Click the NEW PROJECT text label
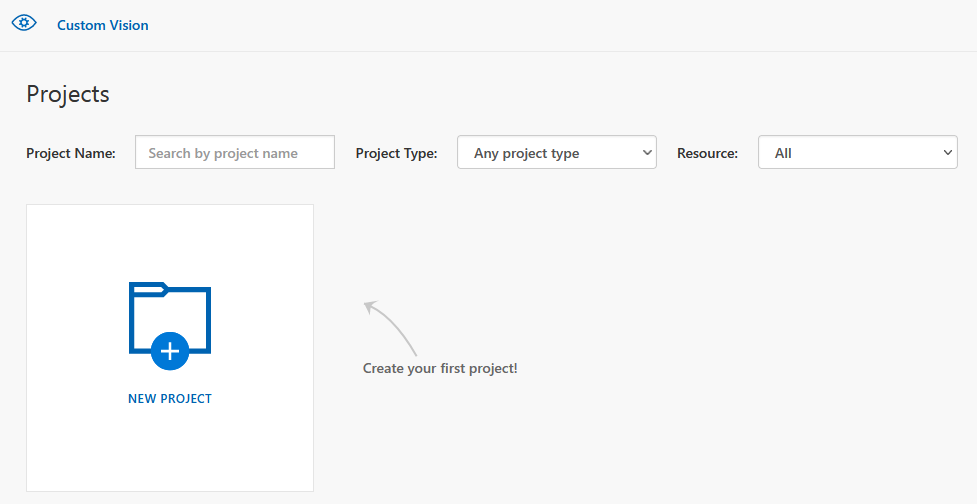The height and width of the screenshot is (504, 977). (170, 399)
